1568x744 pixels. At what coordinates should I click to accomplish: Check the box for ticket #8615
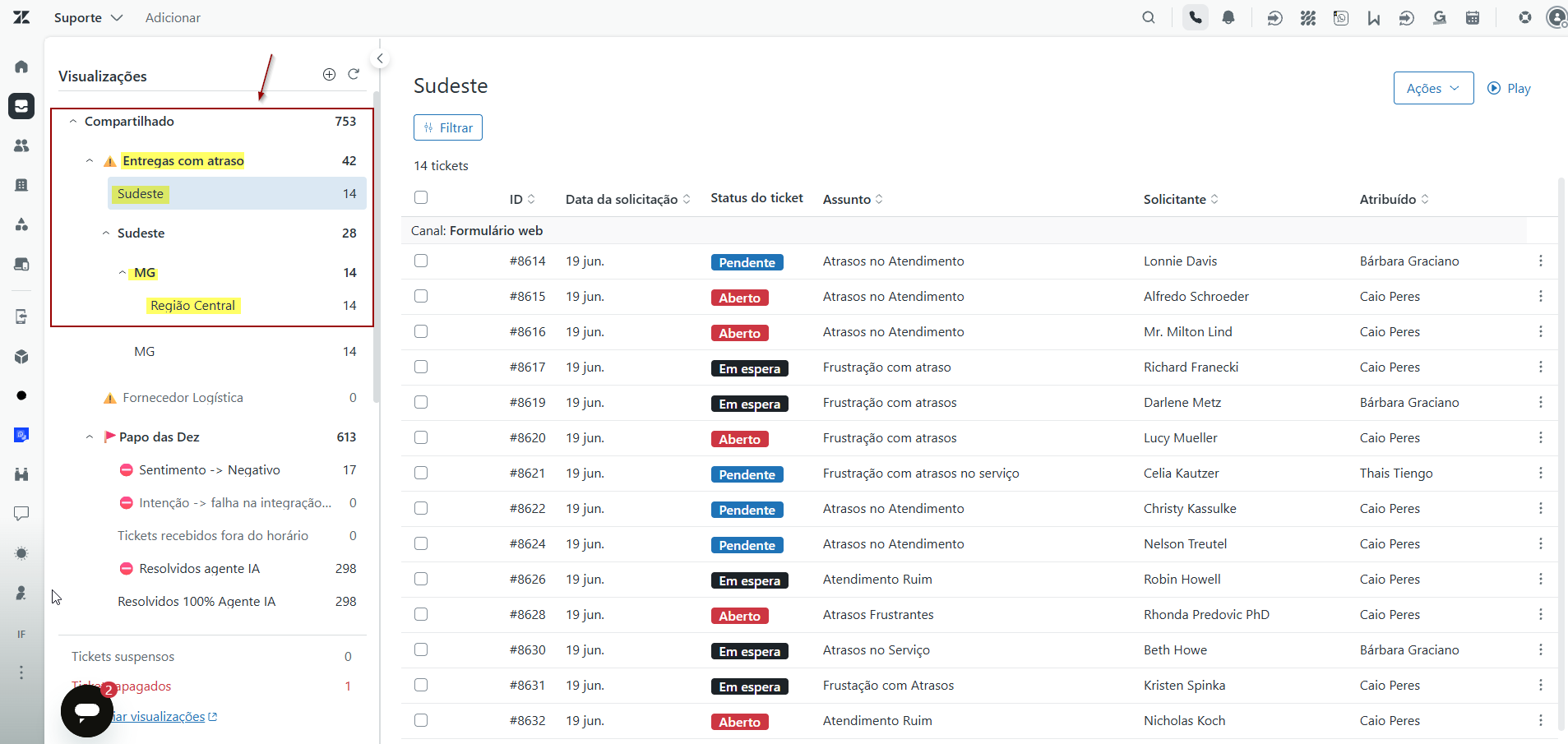pyautogui.click(x=421, y=296)
